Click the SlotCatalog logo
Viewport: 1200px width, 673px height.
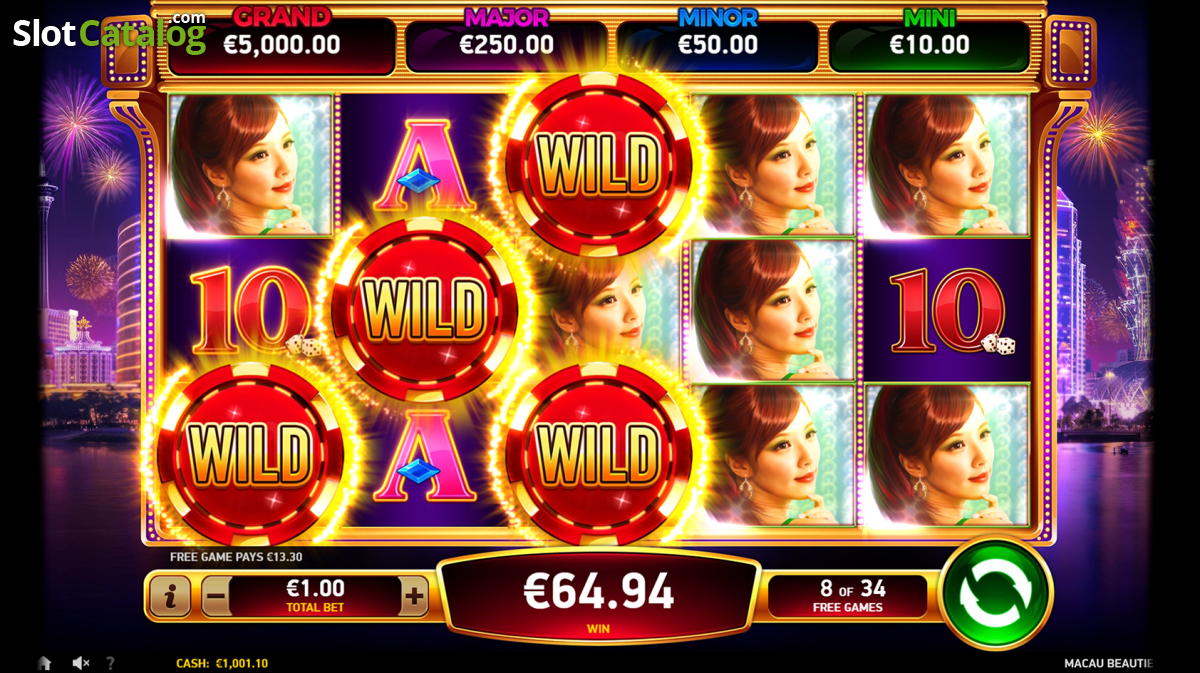click(x=109, y=33)
